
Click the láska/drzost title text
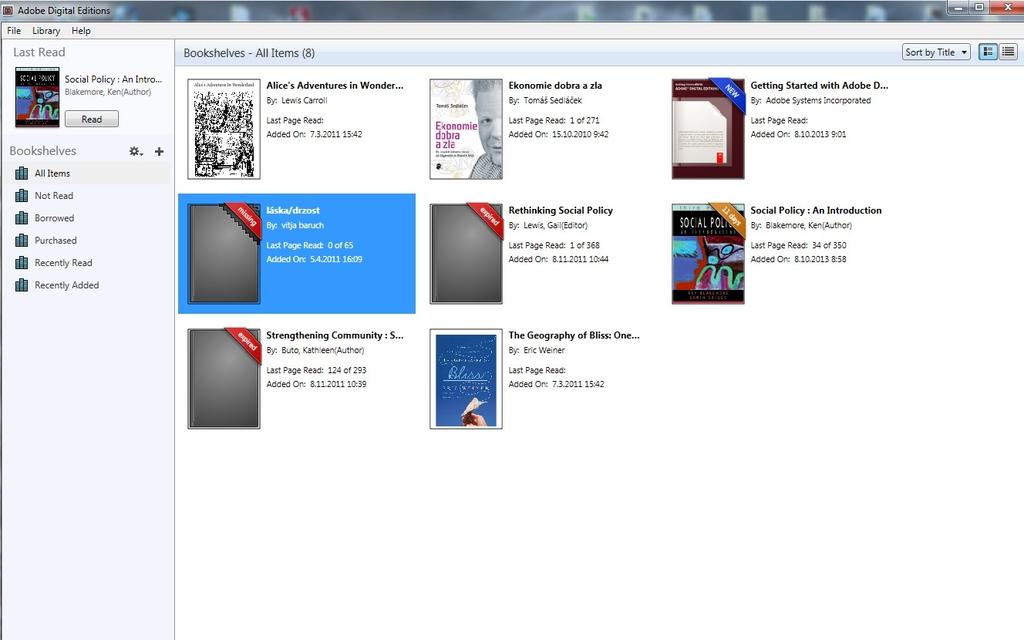click(x=293, y=210)
